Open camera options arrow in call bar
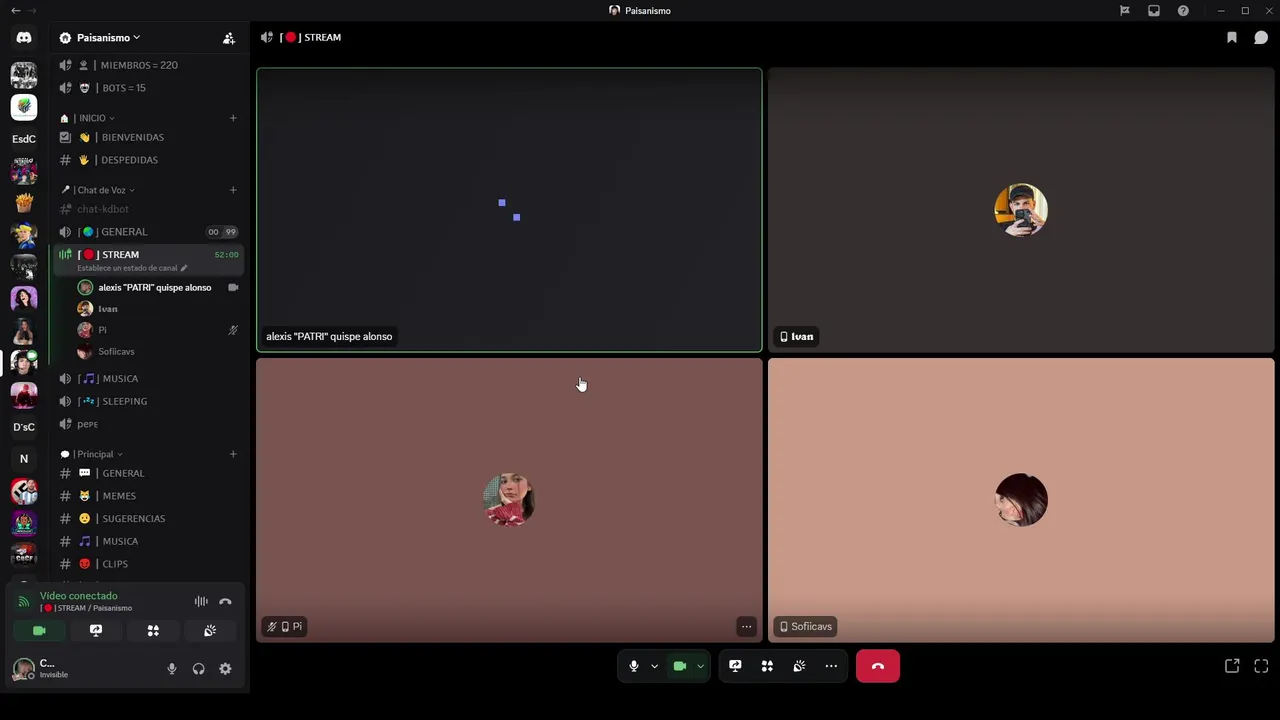 point(700,666)
